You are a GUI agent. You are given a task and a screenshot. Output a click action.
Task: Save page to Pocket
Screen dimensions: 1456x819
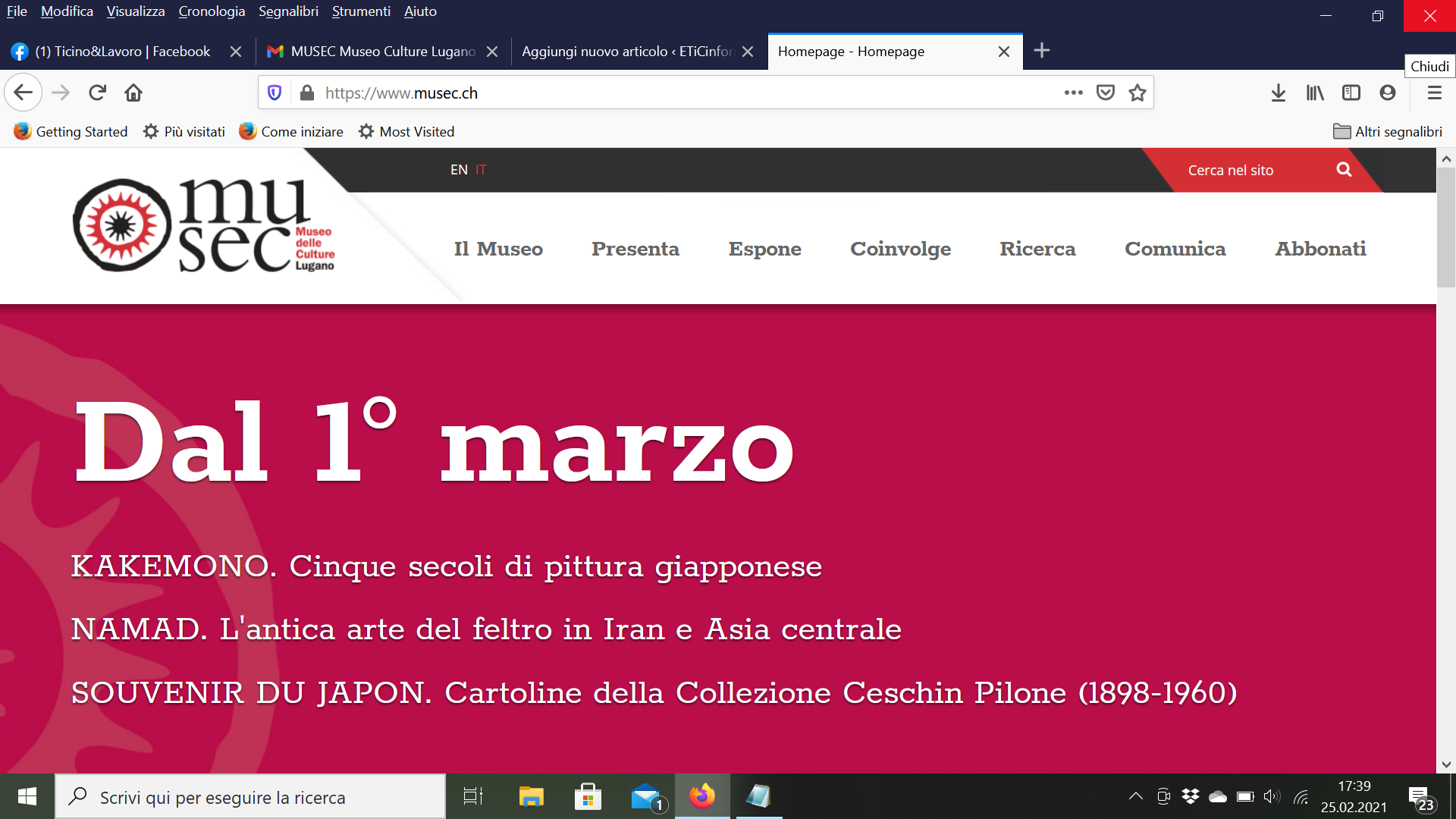(1106, 93)
